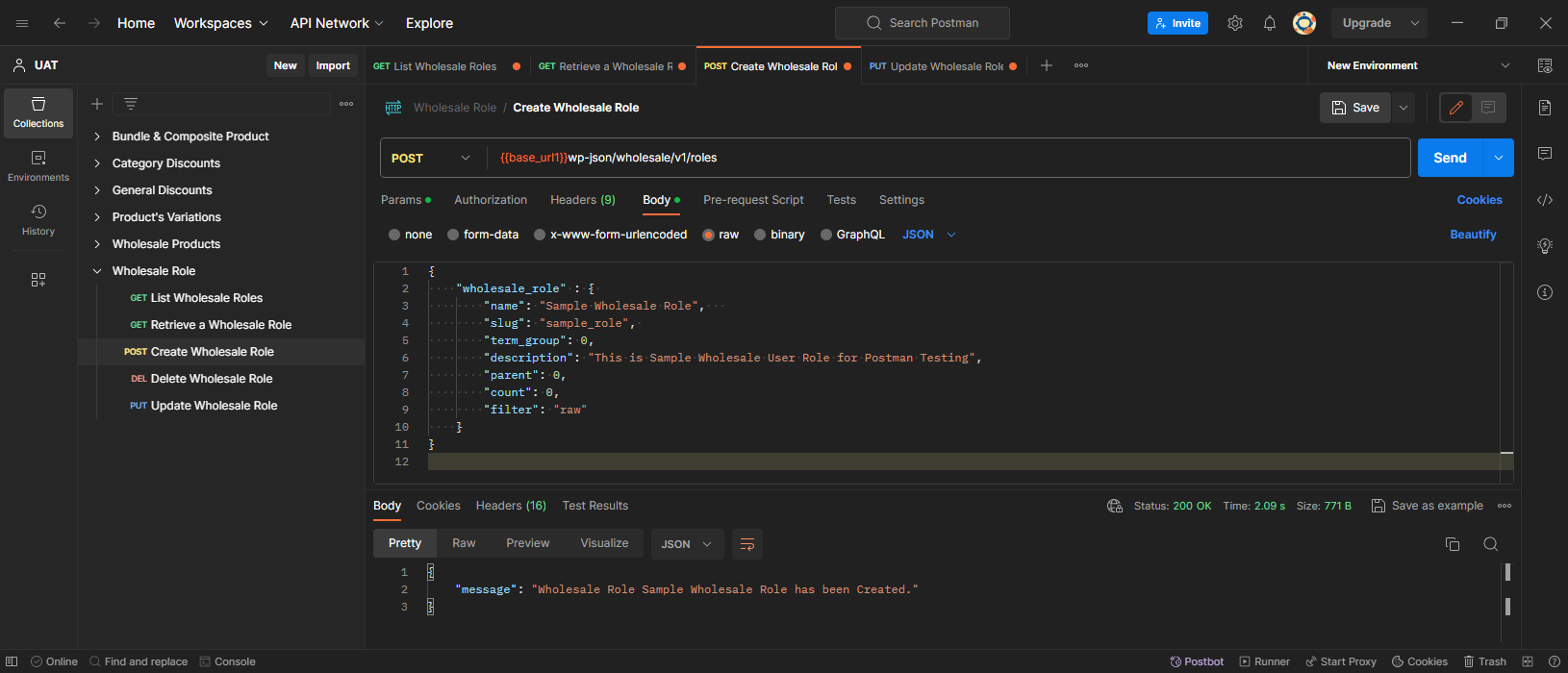This screenshot has width=1568, height=673.
Task: Click the Invite button
Action: pyautogui.click(x=1177, y=23)
